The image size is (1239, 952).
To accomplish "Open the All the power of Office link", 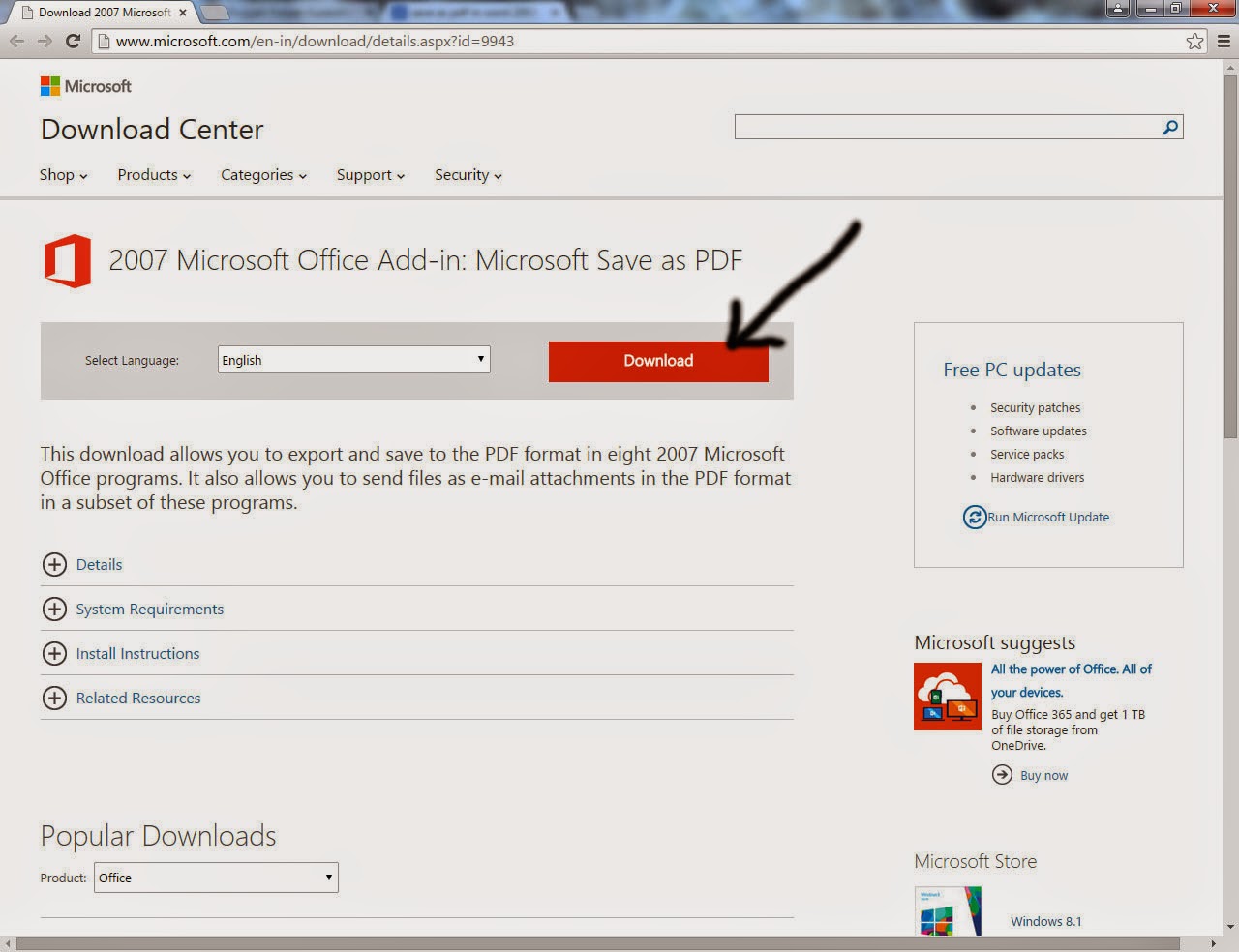I will pos(1072,680).
